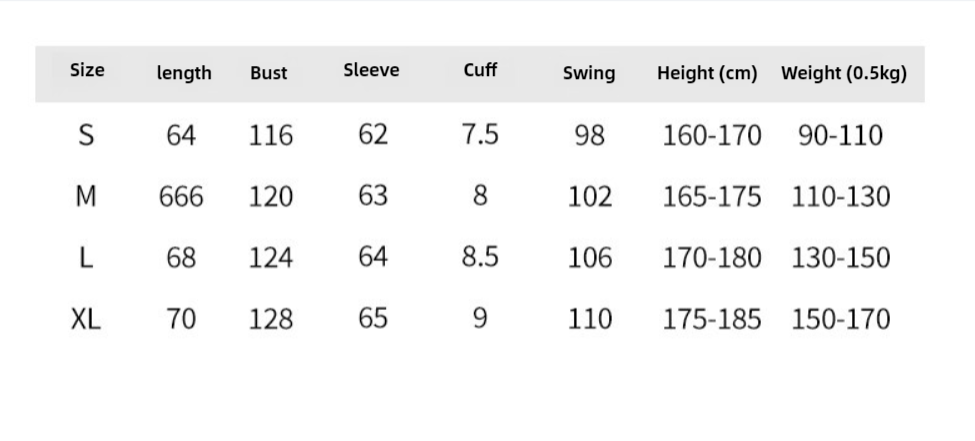Screen dimensions: 975x441
Task: Click the Size column header
Action: [x=87, y=70]
